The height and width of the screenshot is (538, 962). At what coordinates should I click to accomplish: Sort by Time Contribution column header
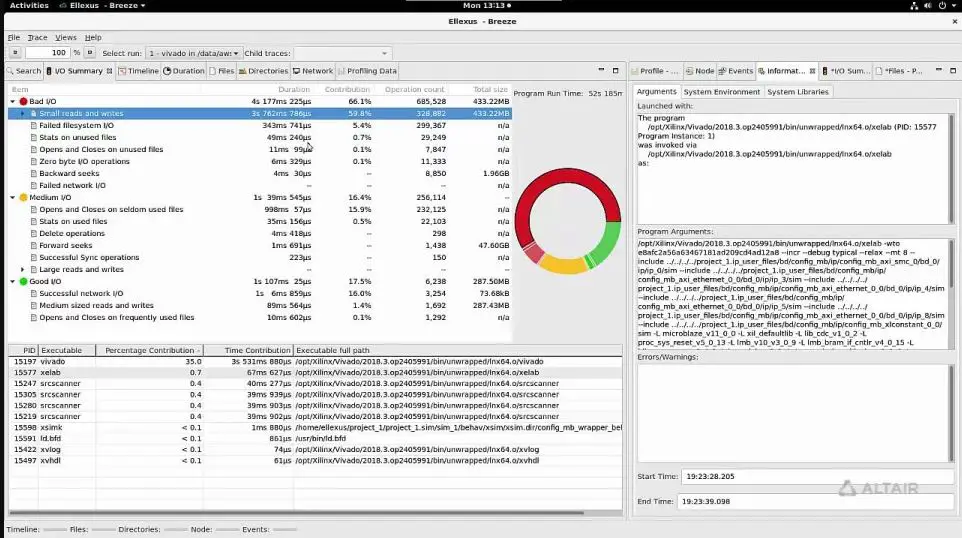pyautogui.click(x=248, y=350)
